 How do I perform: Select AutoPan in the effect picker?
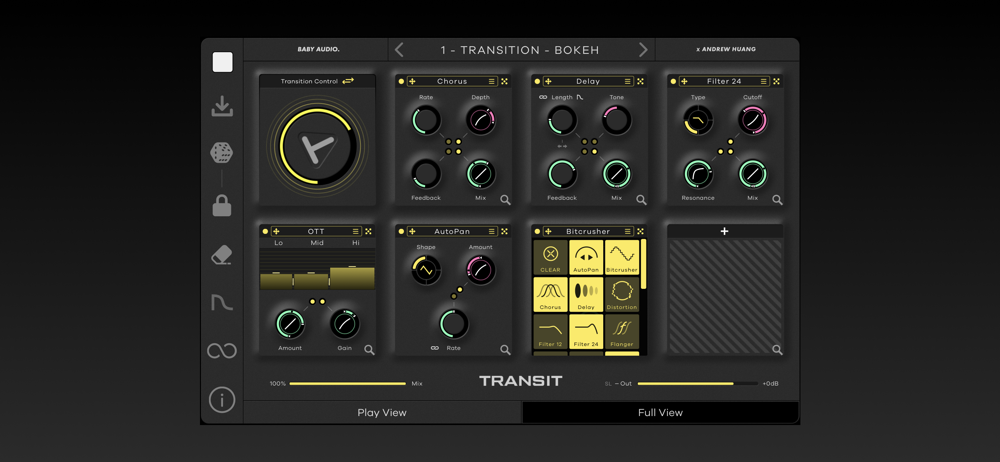click(x=586, y=257)
